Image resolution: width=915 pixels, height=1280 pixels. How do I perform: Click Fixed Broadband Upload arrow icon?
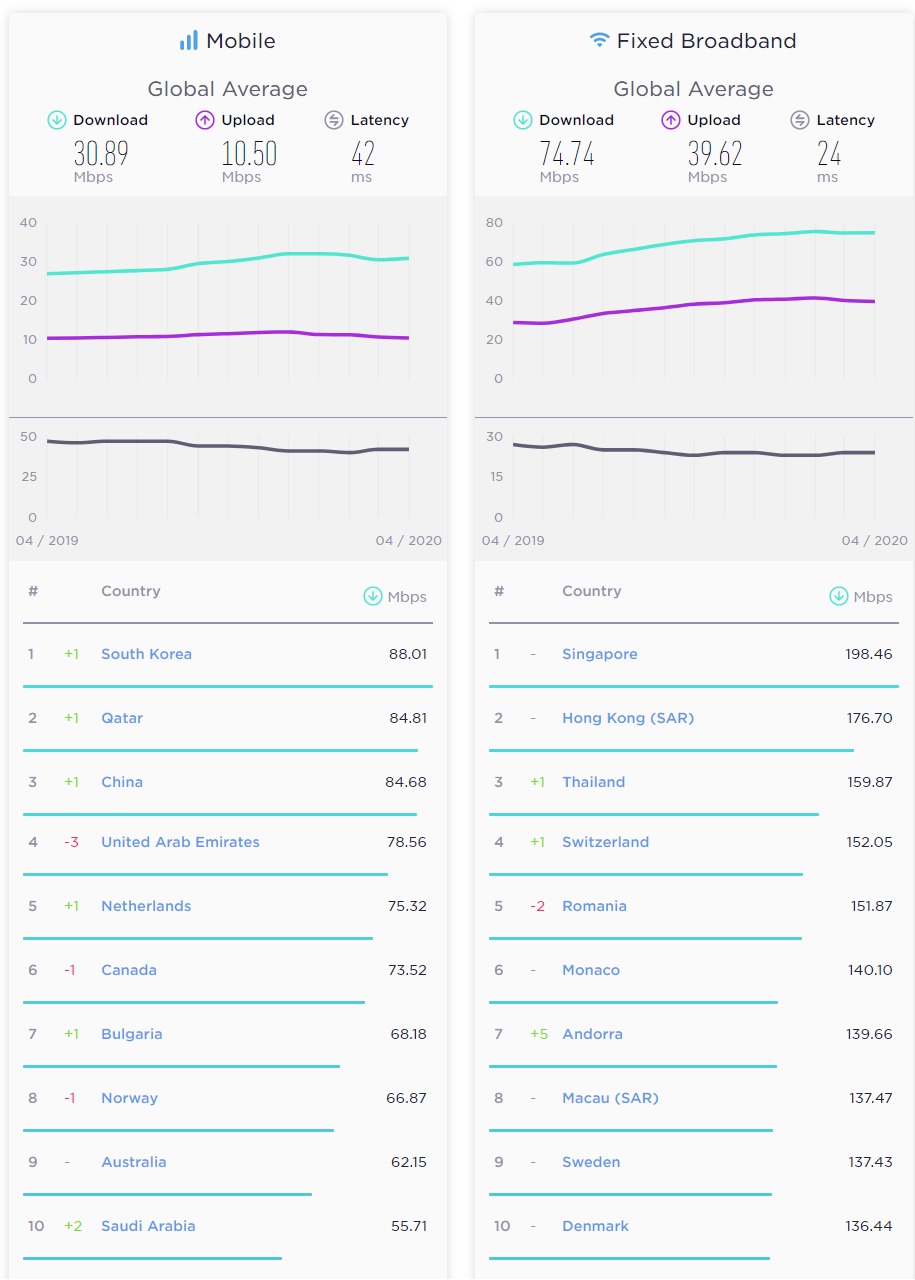pyautogui.click(x=671, y=120)
